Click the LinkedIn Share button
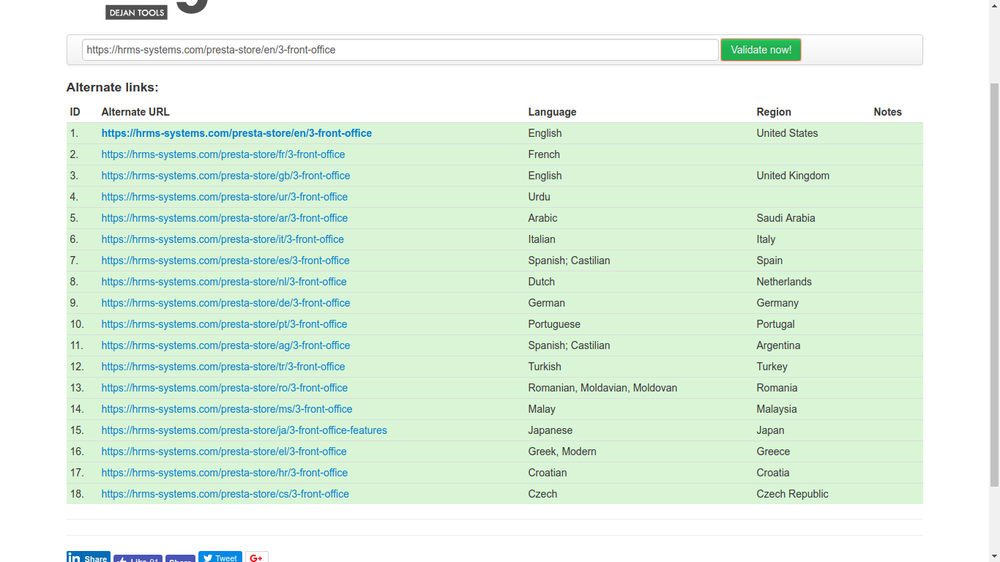This screenshot has width=1000, height=562. coord(88,557)
